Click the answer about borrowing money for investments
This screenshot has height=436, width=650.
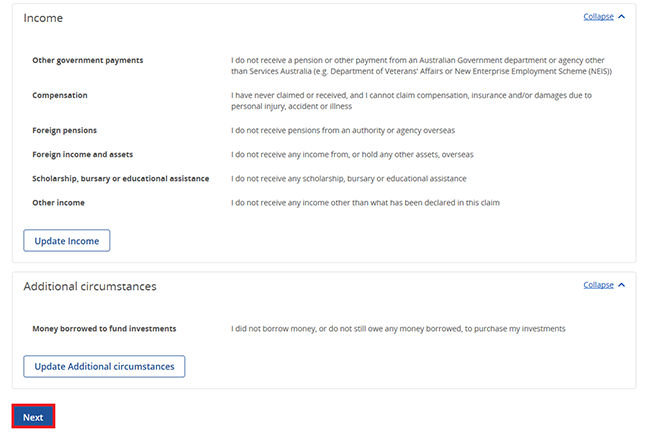click(398, 329)
